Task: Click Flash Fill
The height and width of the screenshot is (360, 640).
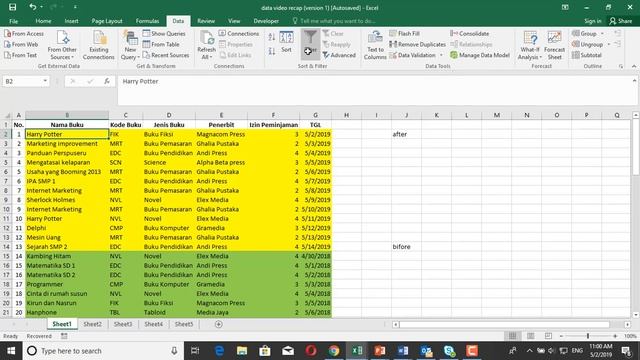Action: tap(404, 33)
